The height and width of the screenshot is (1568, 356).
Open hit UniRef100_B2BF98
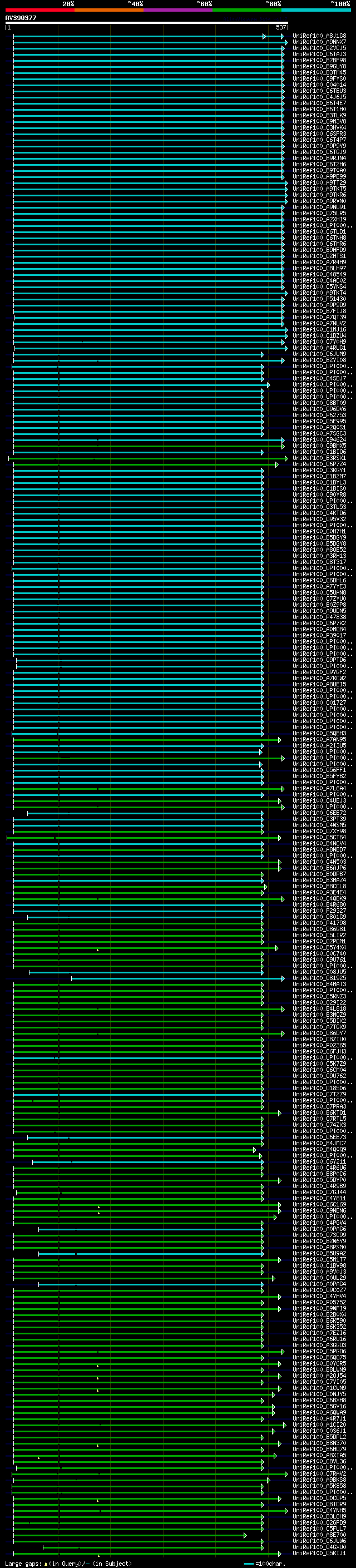pos(319,60)
